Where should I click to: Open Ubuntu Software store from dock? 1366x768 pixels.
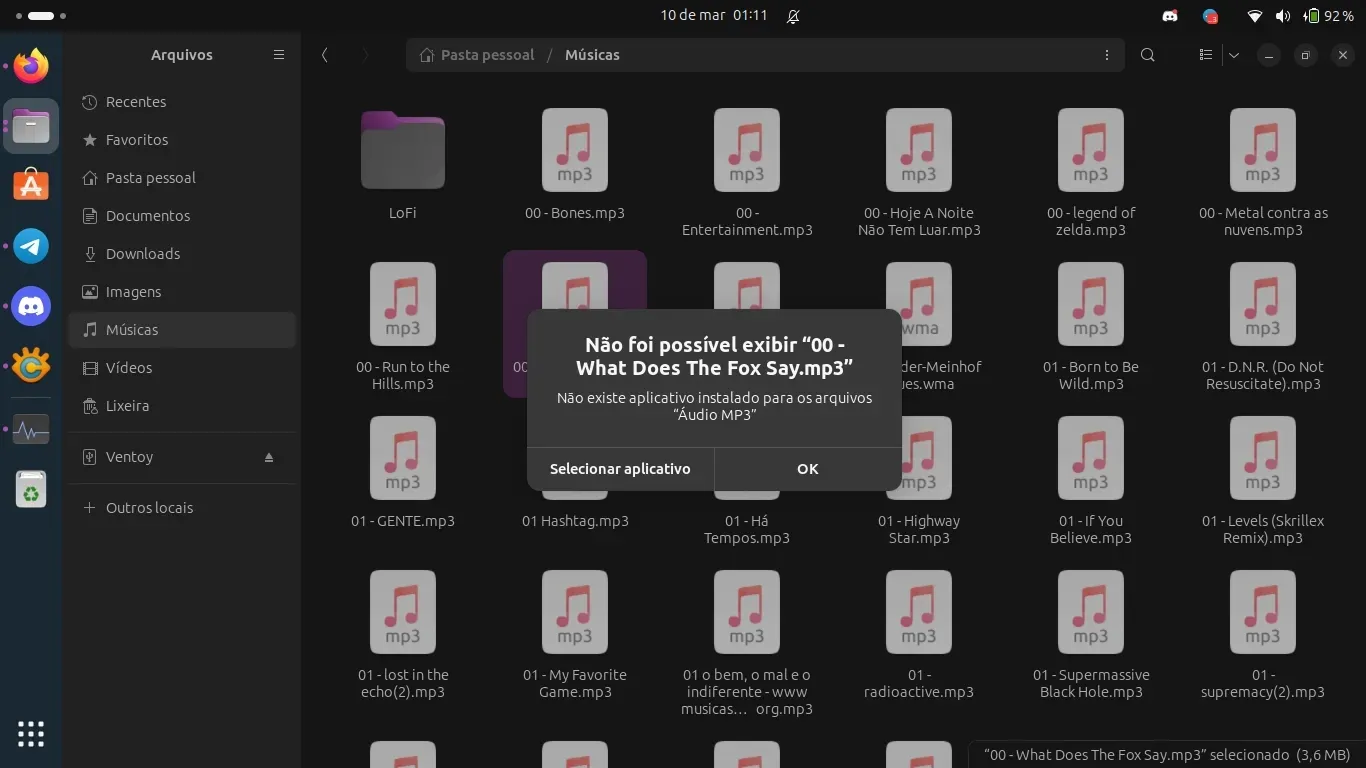31,186
